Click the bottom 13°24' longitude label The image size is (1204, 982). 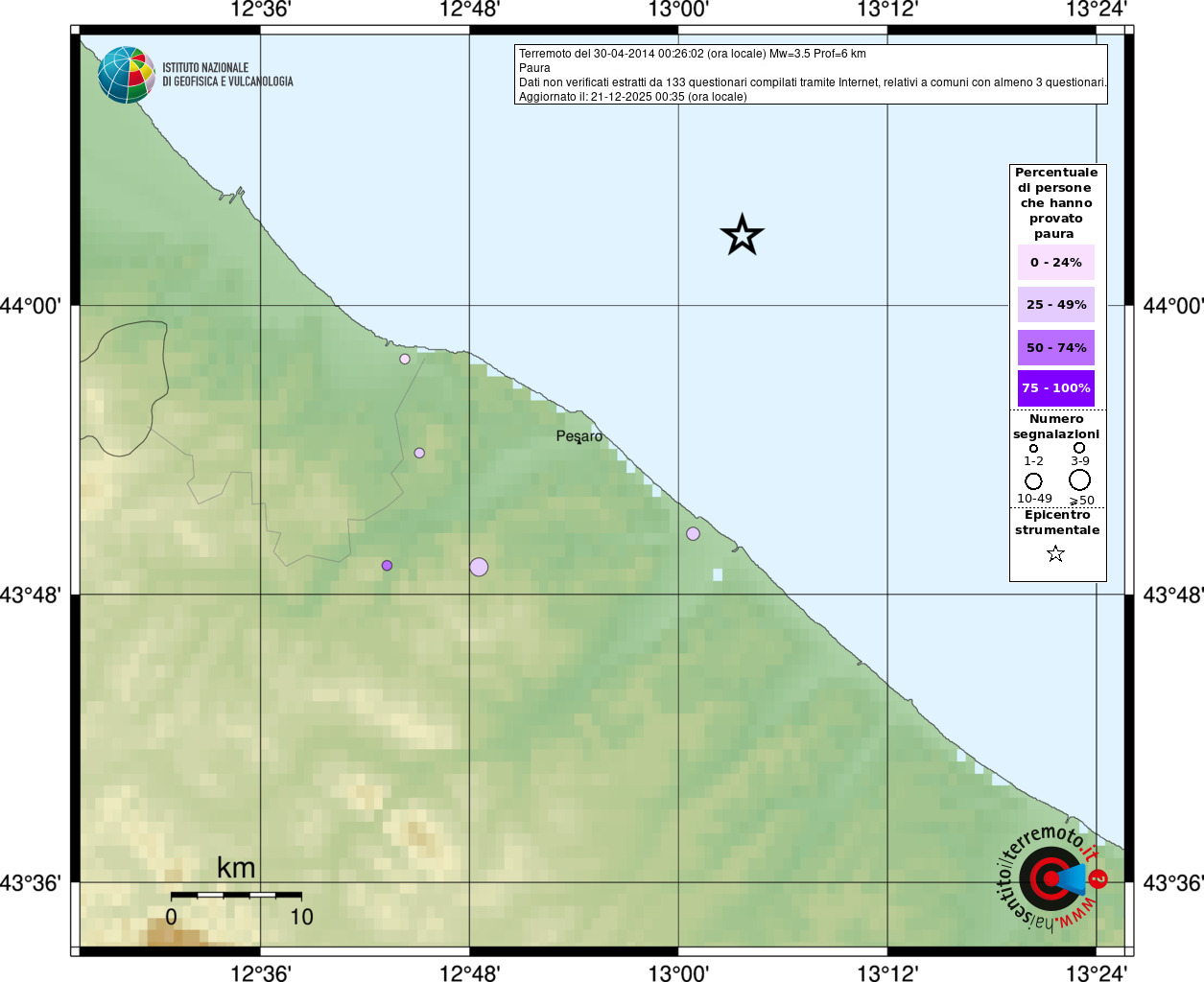pos(1097,973)
